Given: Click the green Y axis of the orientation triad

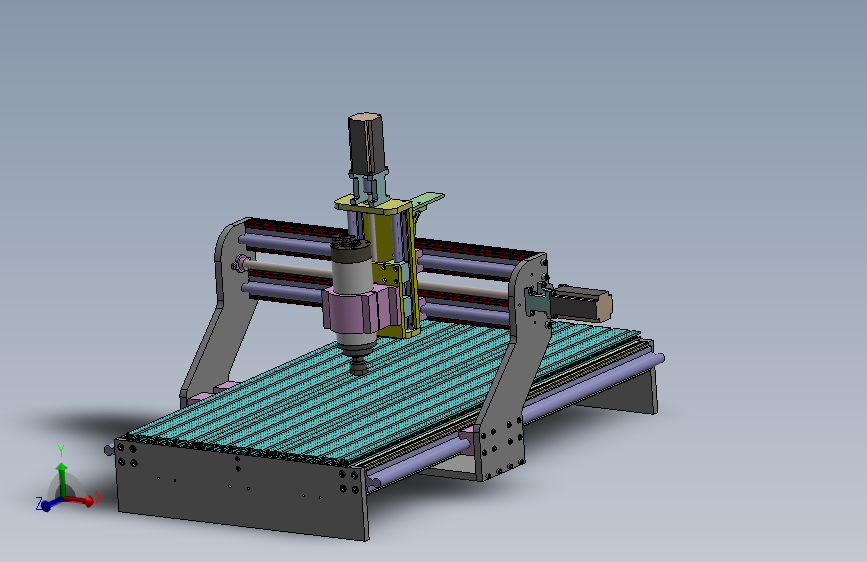Looking at the screenshot, I should [x=61, y=479].
